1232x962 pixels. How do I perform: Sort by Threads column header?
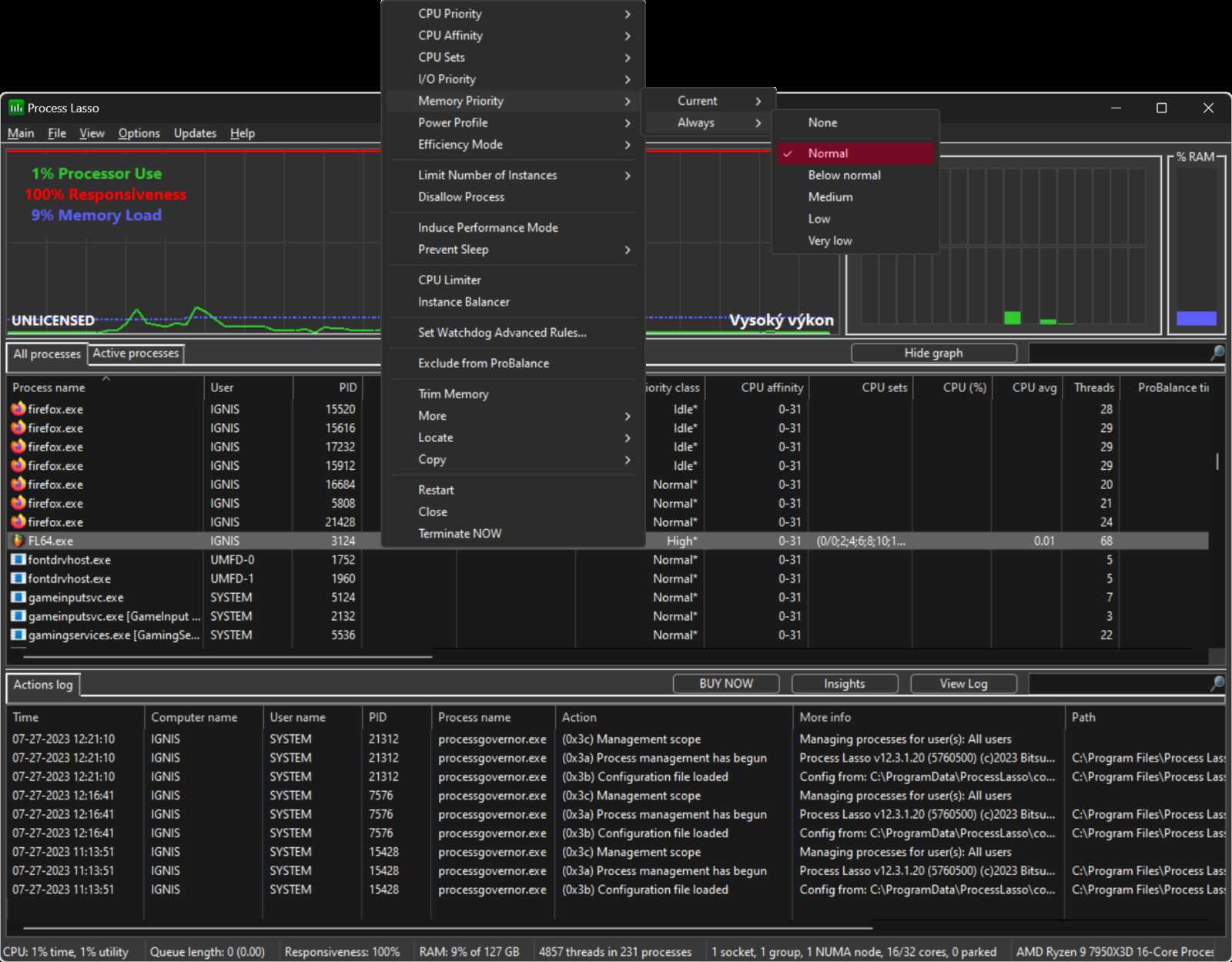(1090, 387)
